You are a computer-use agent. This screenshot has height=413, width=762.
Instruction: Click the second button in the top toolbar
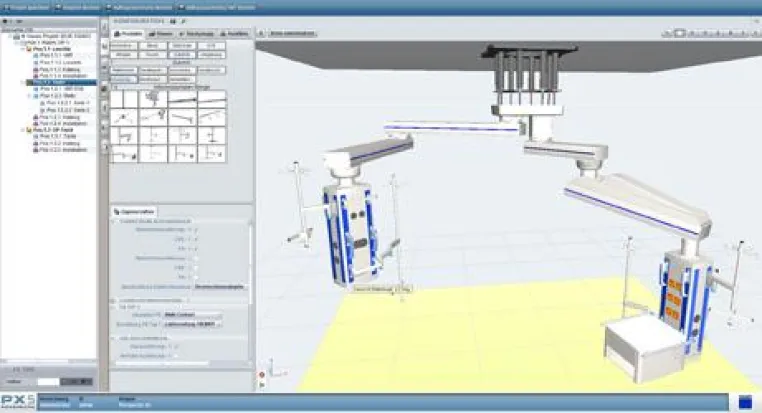pos(78,7)
